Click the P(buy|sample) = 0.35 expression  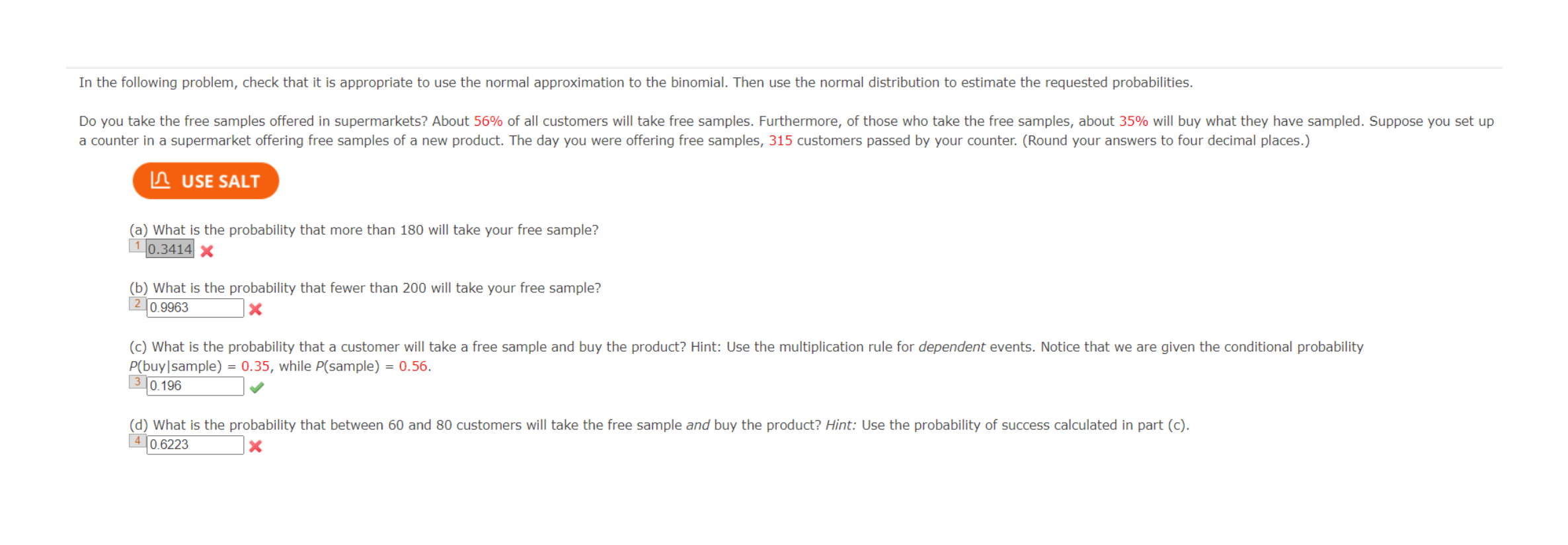click(x=197, y=366)
